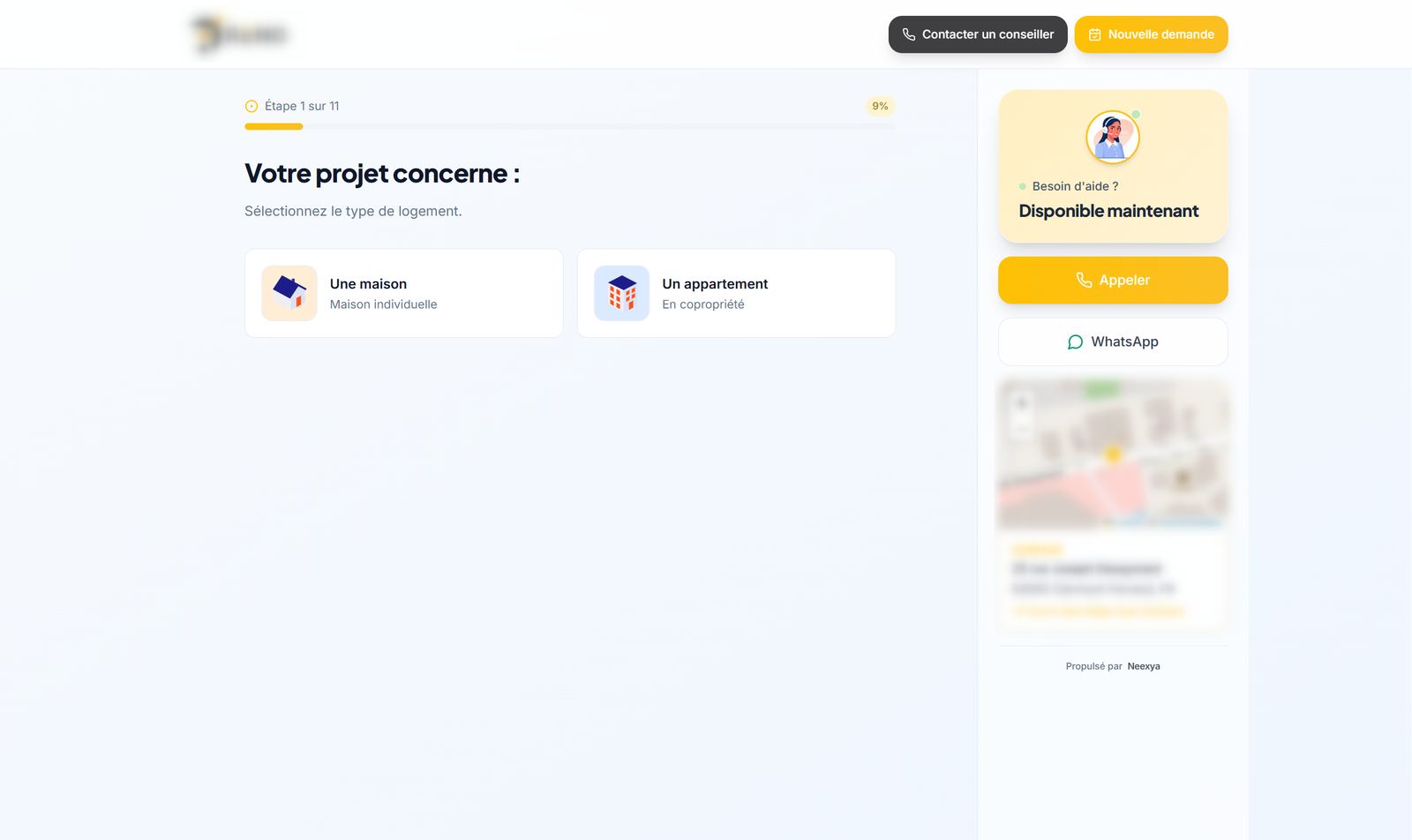1412x840 pixels.
Task: Open the WhatsApp chat button
Action: (1113, 341)
